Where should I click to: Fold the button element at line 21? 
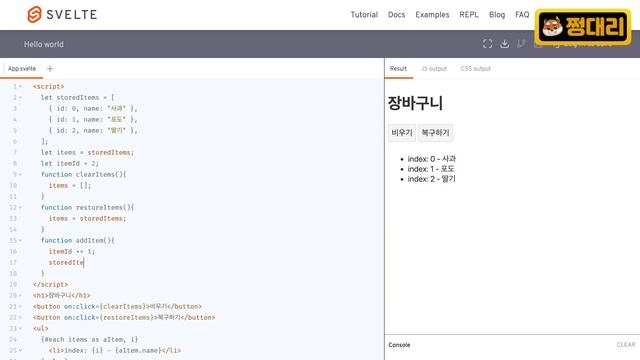tap(20, 306)
